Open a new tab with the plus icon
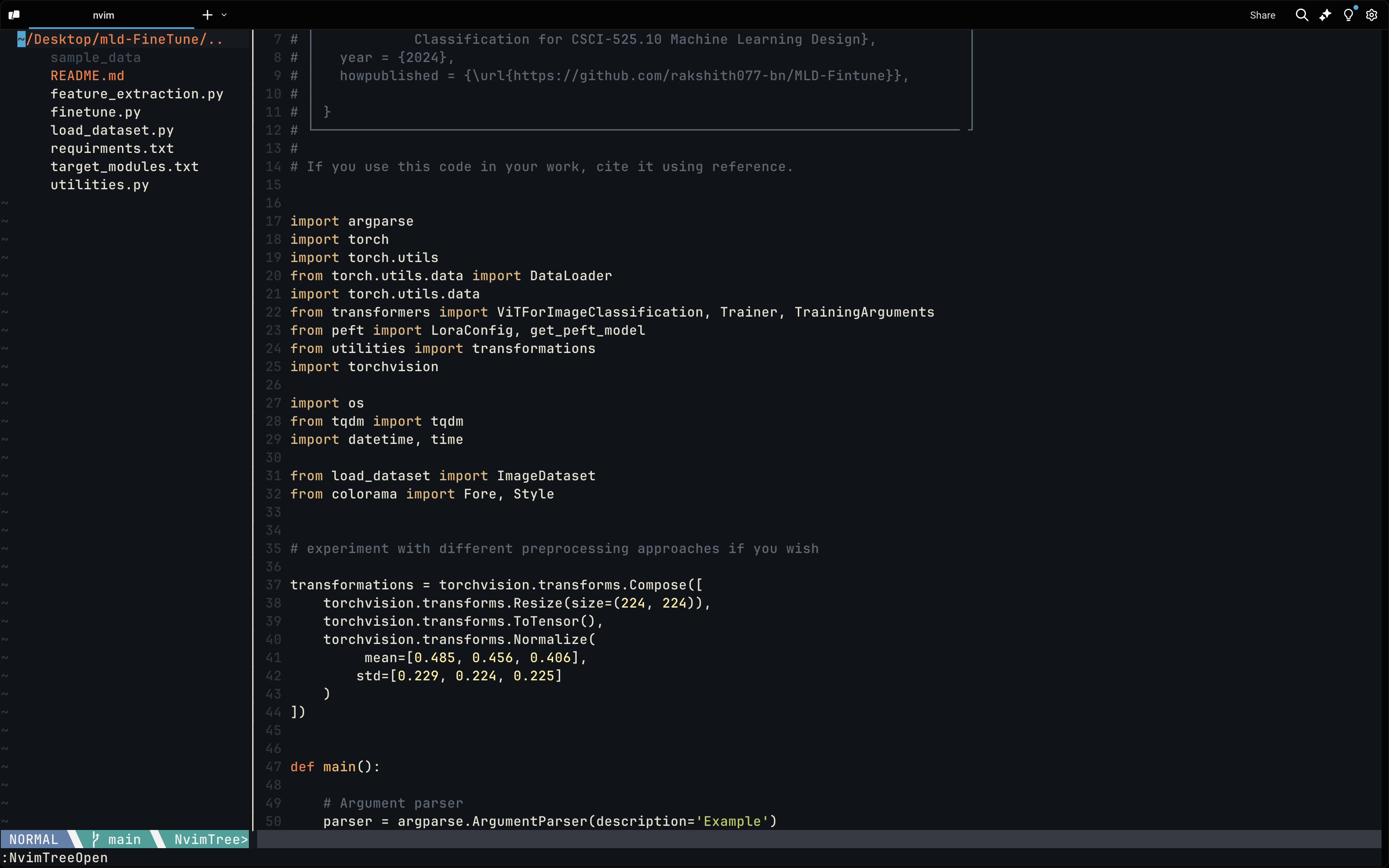 pos(208,15)
